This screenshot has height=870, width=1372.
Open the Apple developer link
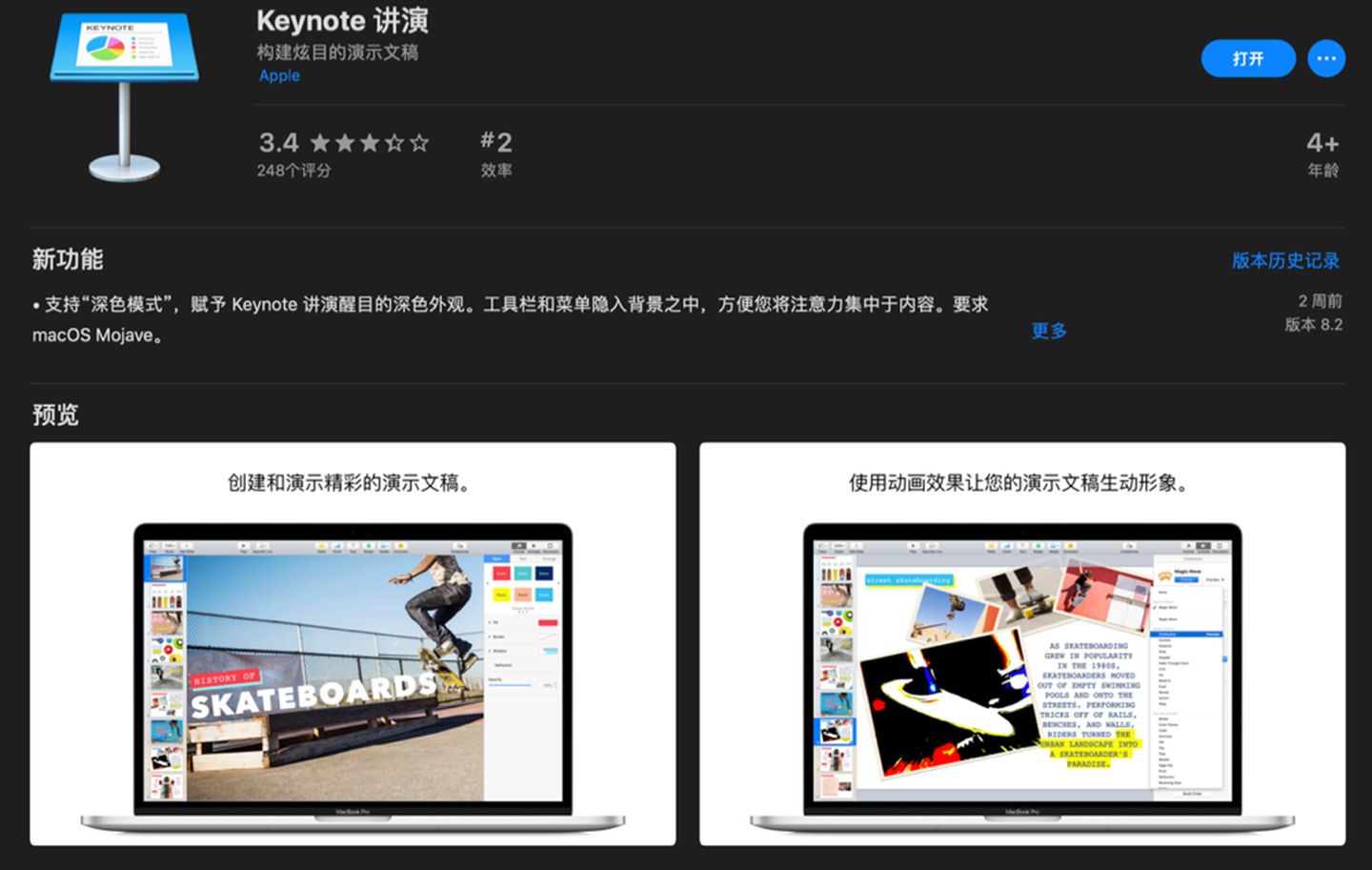279,76
